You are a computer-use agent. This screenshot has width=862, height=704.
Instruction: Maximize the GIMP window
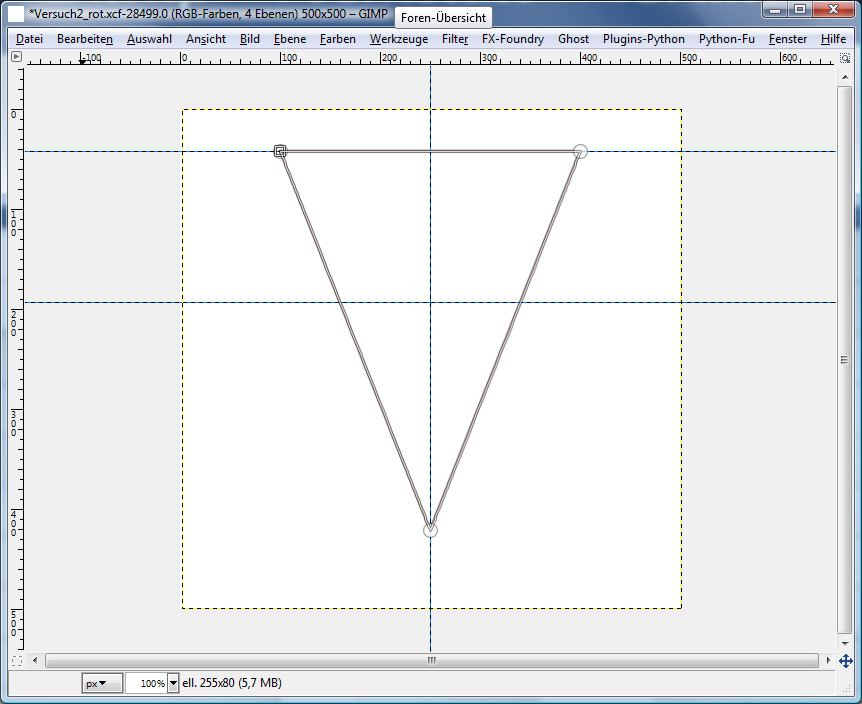click(799, 9)
